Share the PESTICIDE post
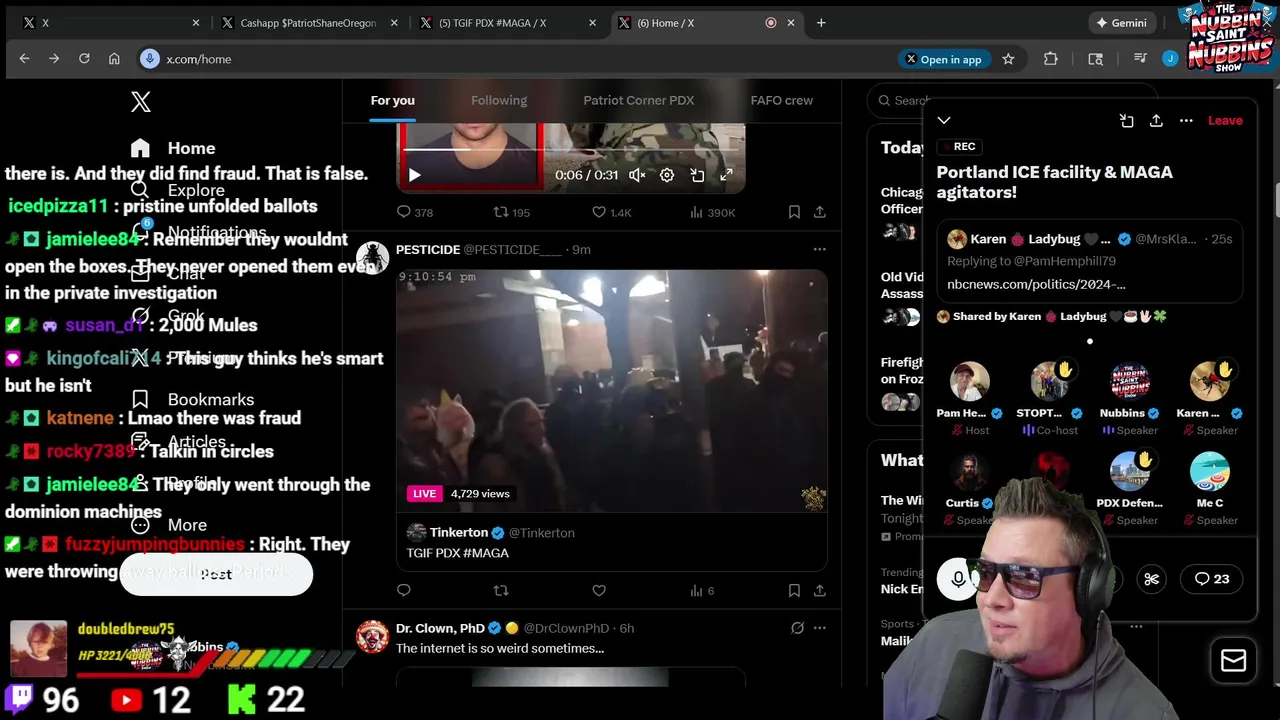The height and width of the screenshot is (720, 1280). pyautogui.click(x=820, y=590)
